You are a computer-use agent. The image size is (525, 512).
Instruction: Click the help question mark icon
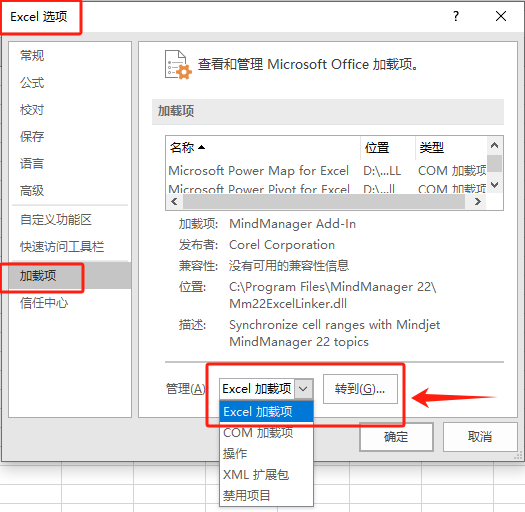[x=456, y=16]
